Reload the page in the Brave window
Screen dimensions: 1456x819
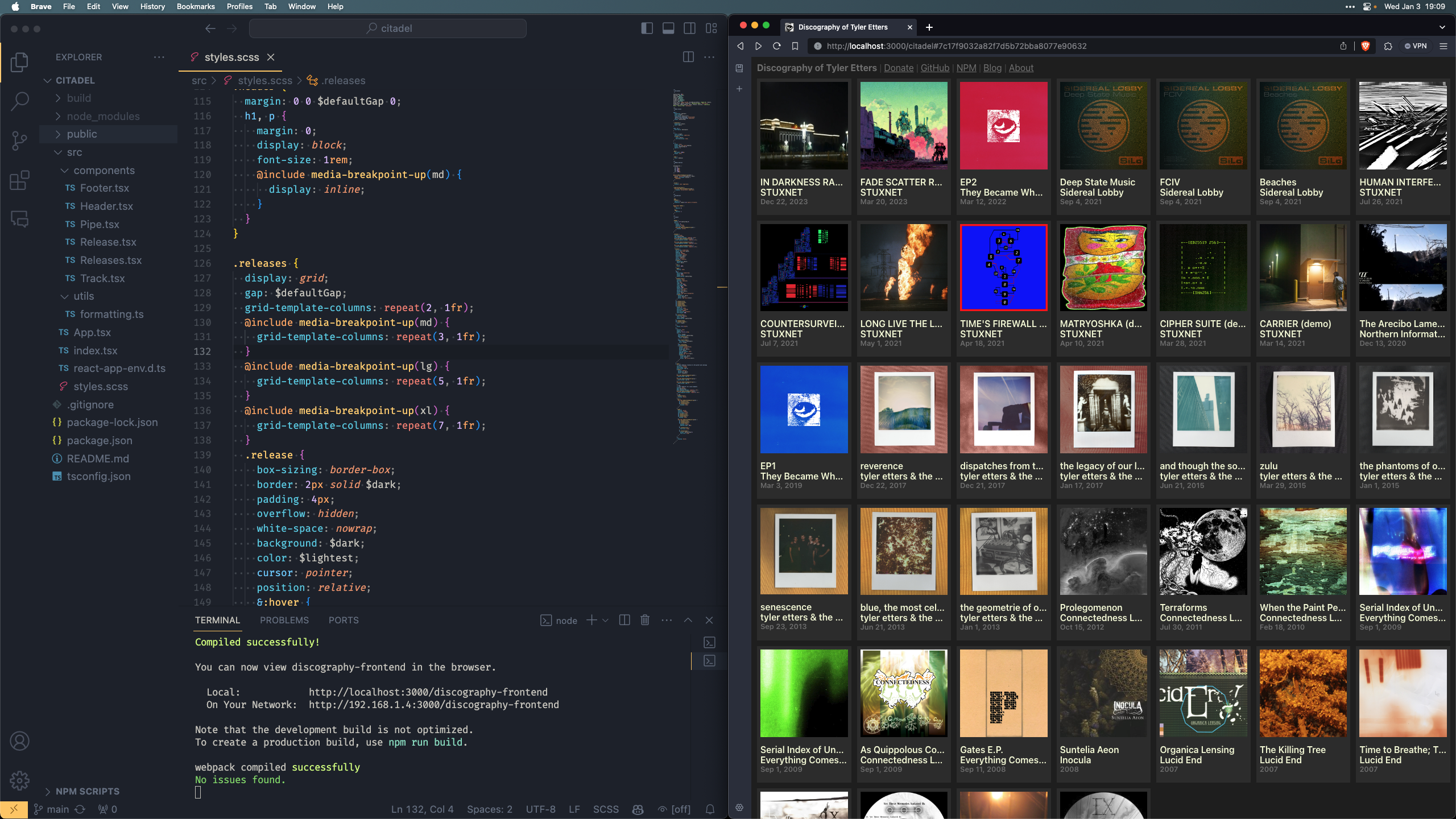point(776,46)
